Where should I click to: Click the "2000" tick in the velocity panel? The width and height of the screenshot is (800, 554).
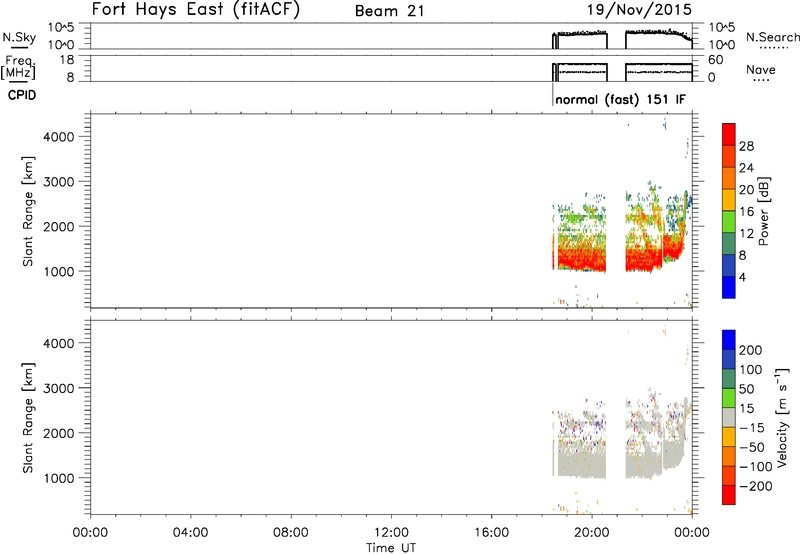(58, 433)
